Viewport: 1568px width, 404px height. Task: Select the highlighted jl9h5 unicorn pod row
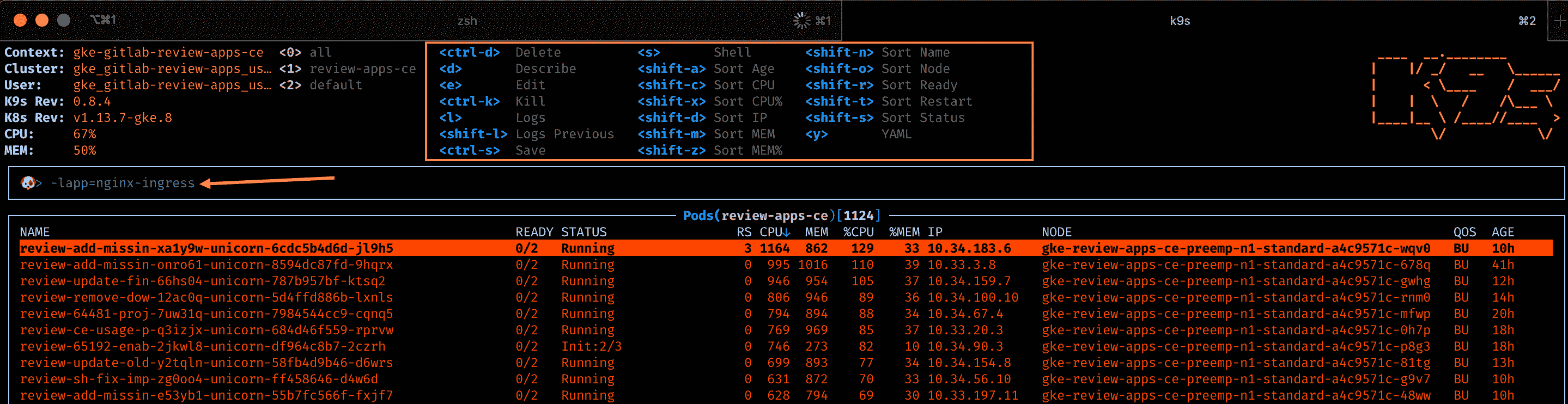tap(206, 248)
